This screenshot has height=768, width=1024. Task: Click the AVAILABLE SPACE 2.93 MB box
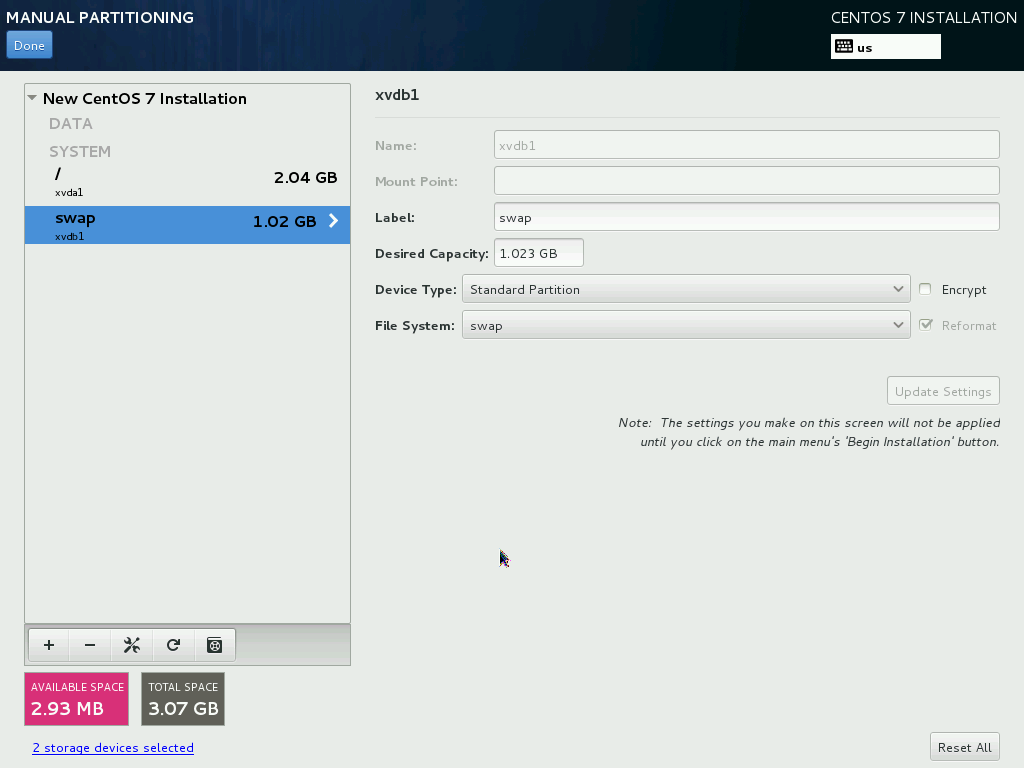[x=76, y=699]
